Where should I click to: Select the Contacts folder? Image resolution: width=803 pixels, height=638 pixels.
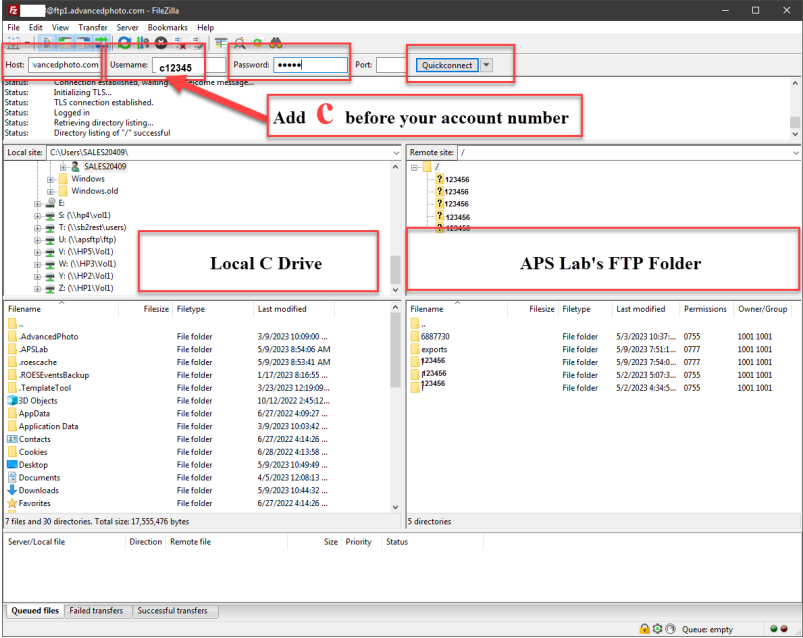click(35, 439)
